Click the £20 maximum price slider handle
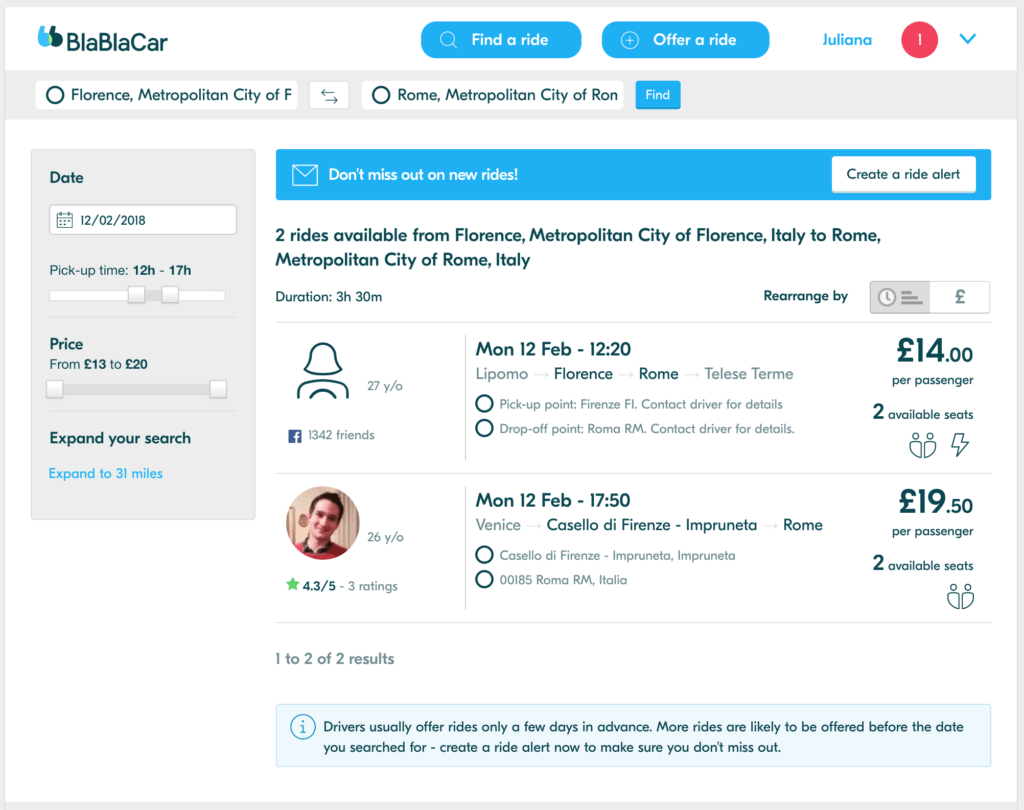 (x=218, y=389)
